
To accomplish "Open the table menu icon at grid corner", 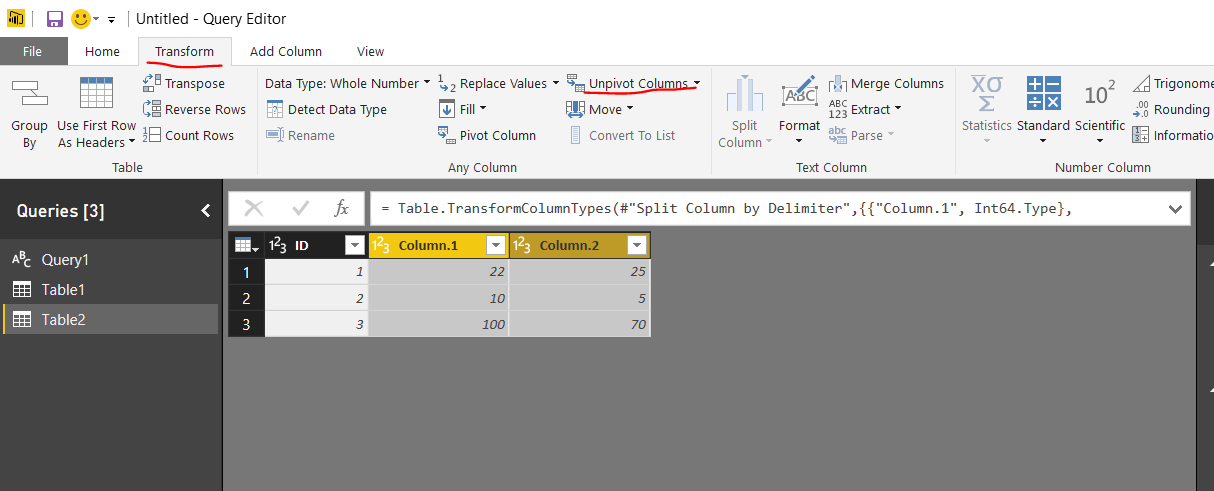I will coord(246,245).
